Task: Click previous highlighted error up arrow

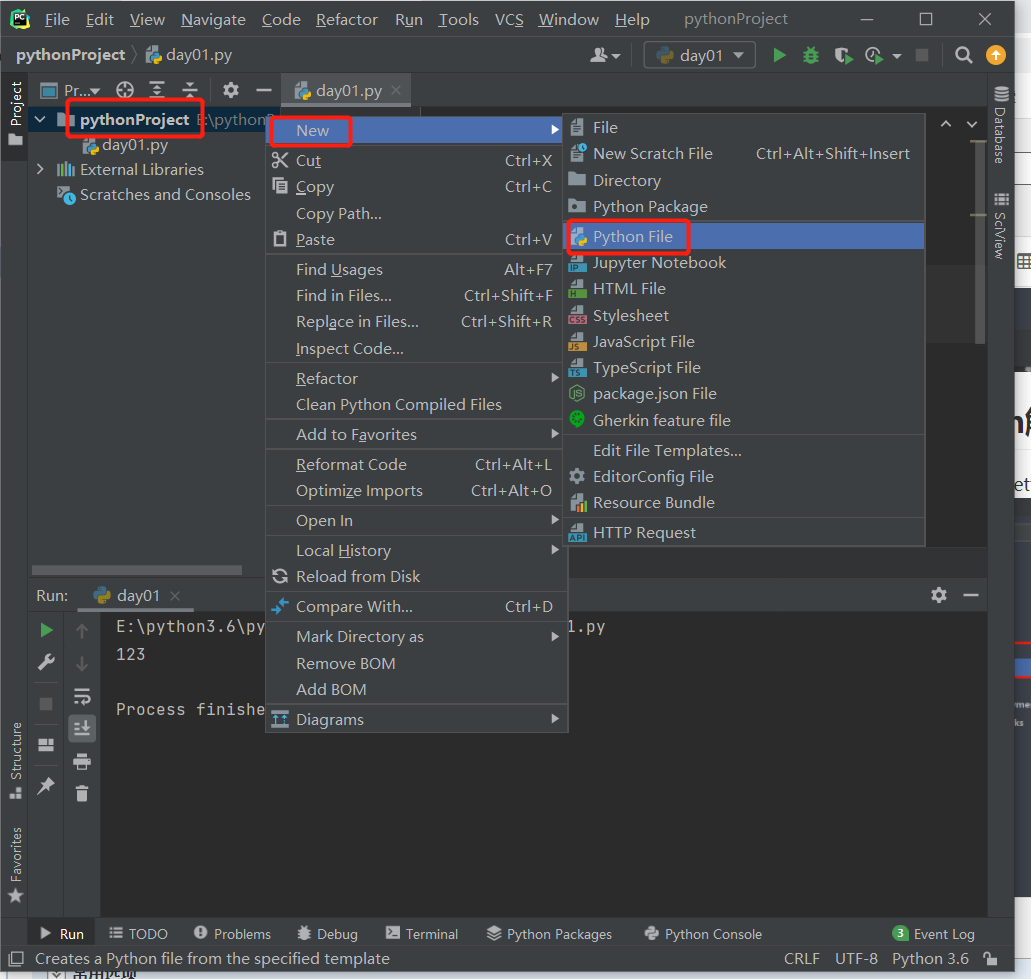Action: [x=945, y=124]
